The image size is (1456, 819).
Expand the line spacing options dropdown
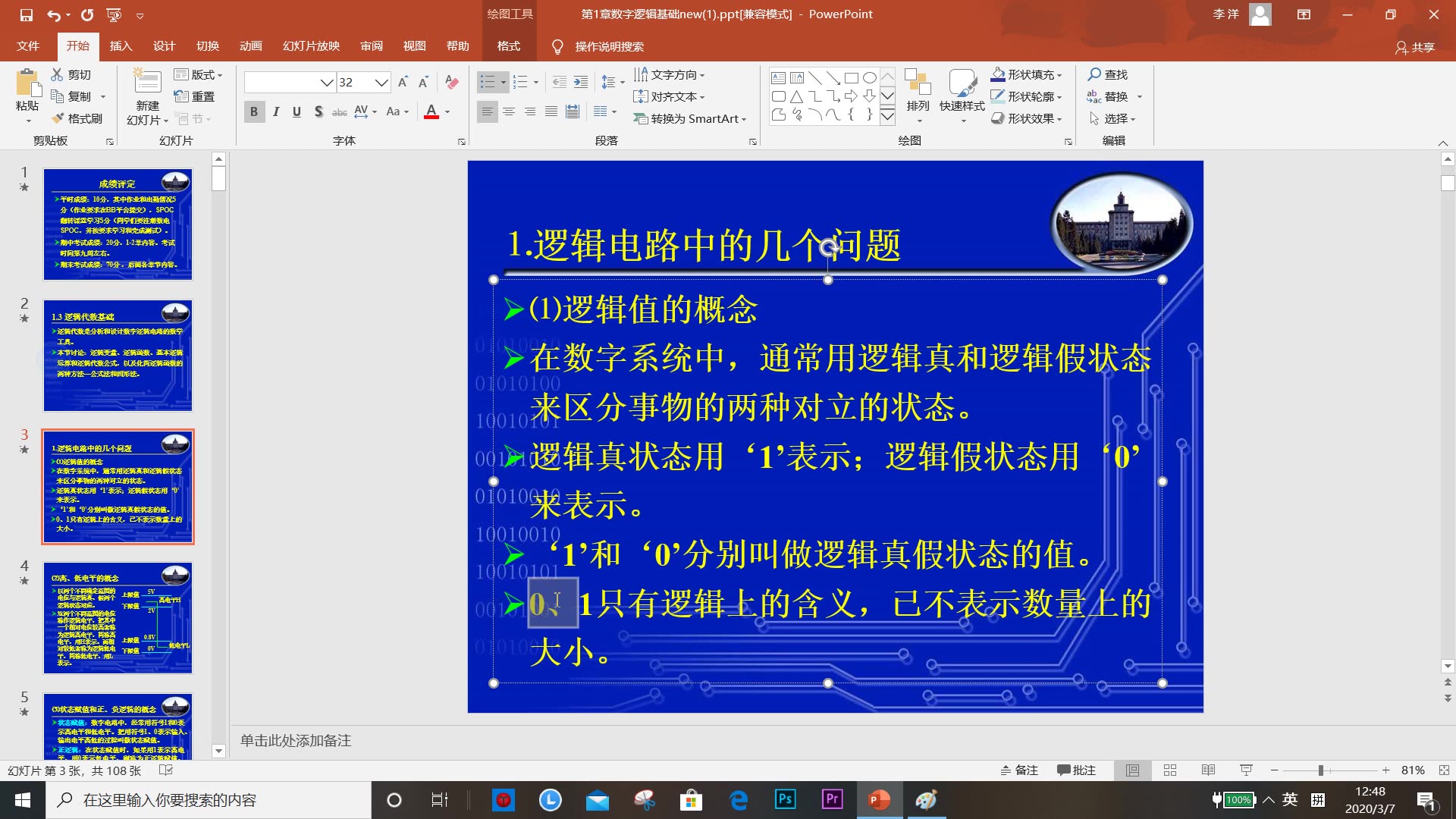click(x=620, y=82)
